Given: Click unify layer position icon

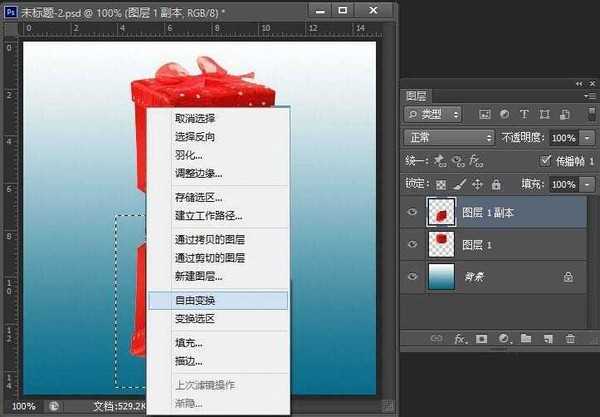Looking at the screenshot, I should 440,161.
